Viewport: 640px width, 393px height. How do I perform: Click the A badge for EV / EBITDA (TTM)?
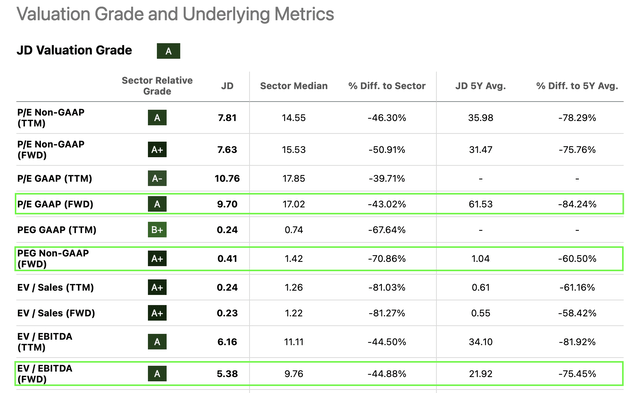pos(157,342)
